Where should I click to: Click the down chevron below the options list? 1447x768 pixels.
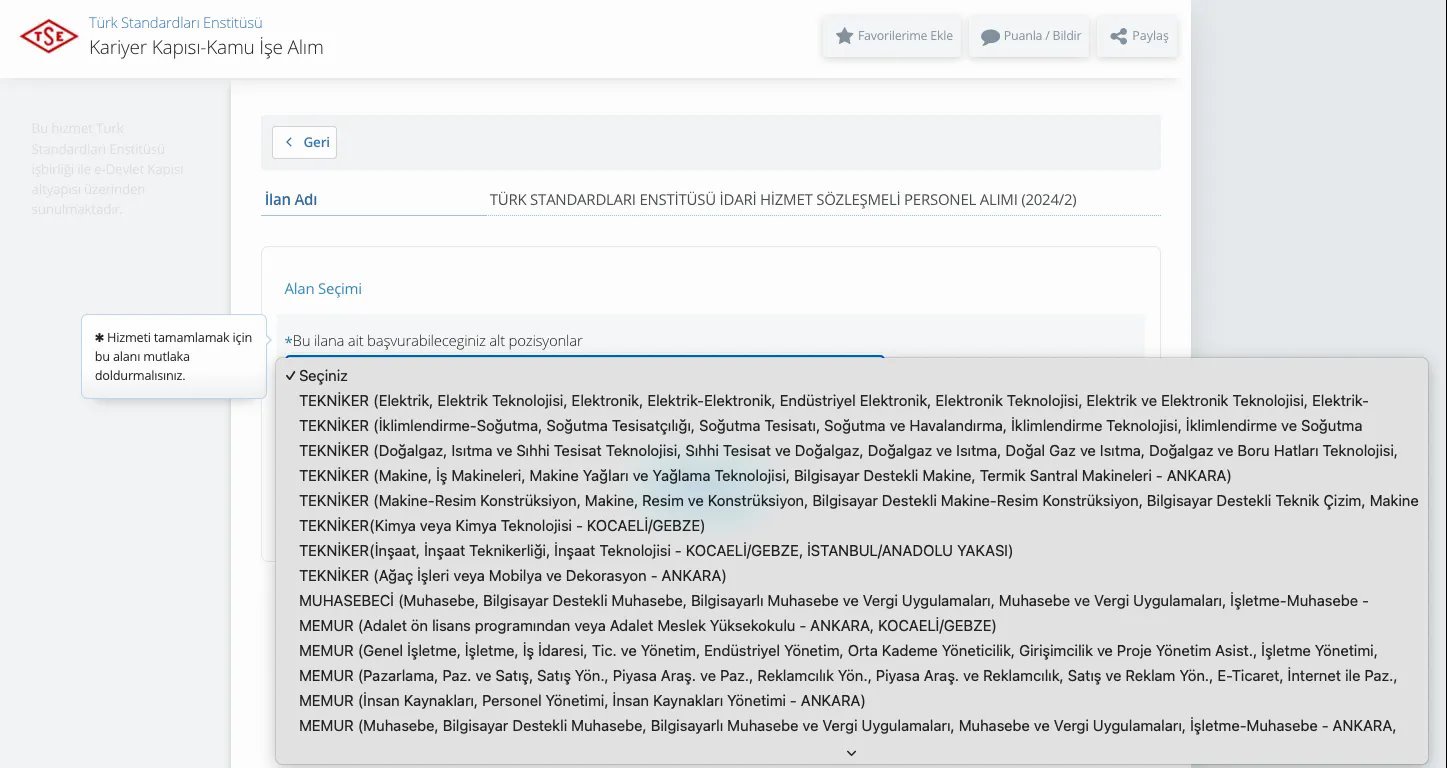click(850, 752)
